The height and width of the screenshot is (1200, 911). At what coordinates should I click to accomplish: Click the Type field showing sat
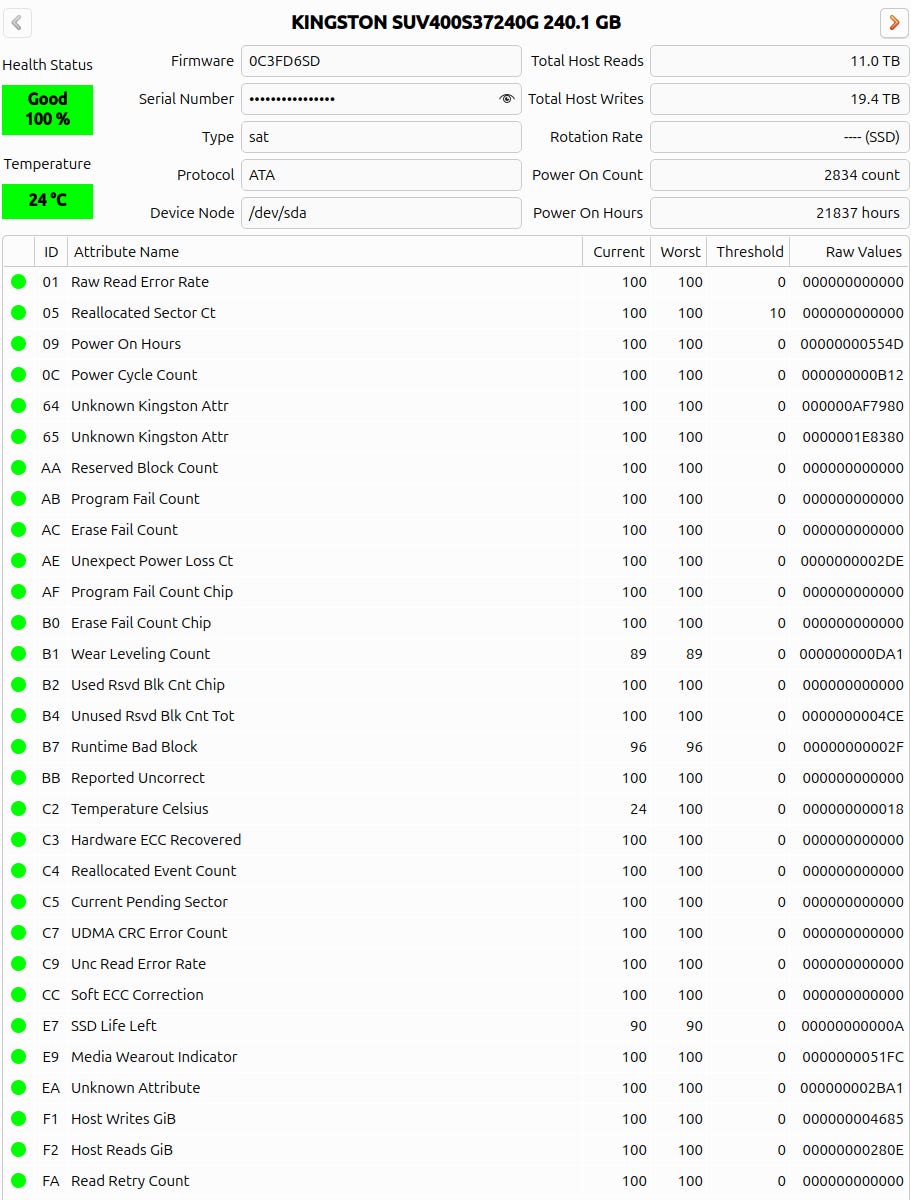click(x=381, y=137)
